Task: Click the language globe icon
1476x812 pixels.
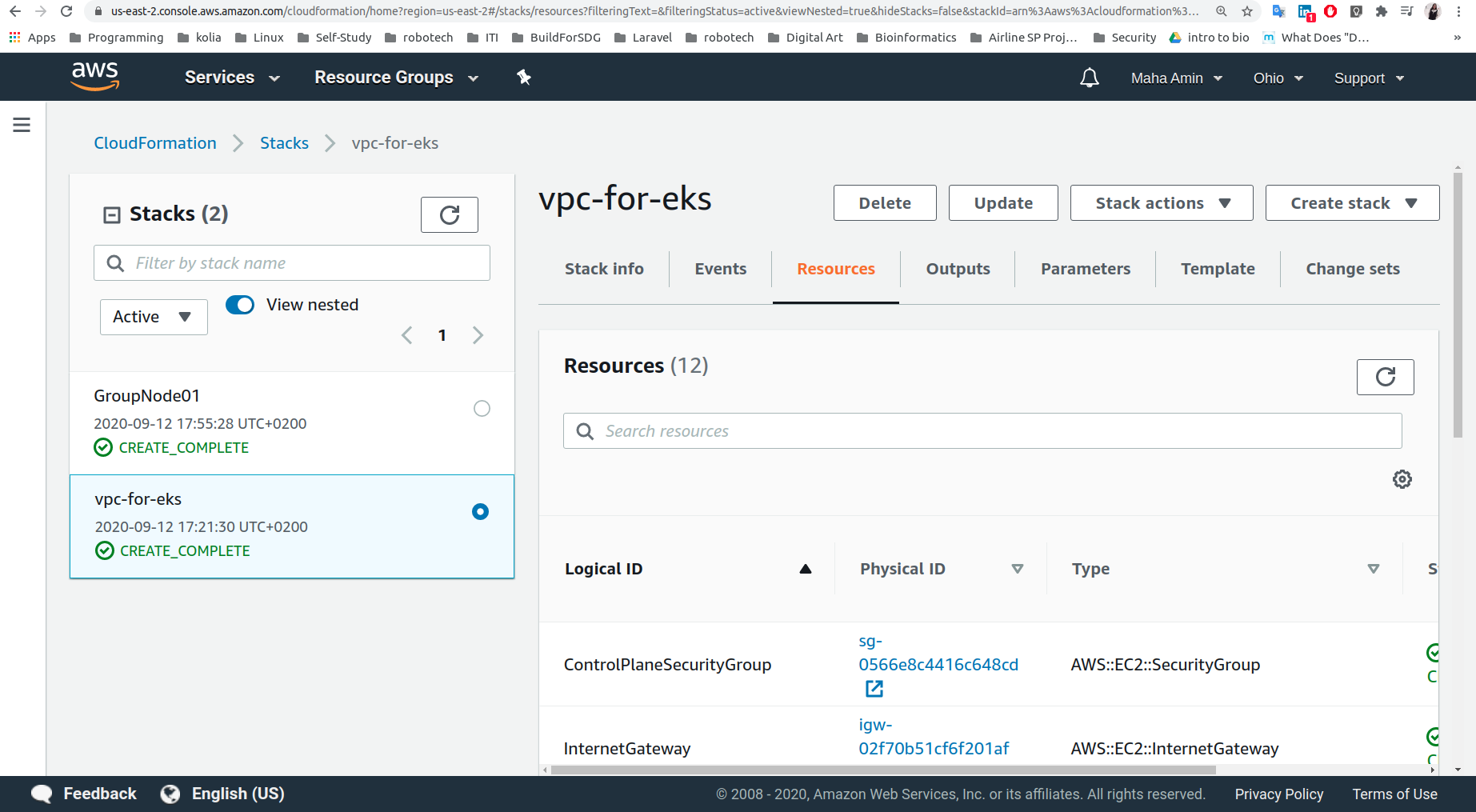Action: pyautogui.click(x=170, y=794)
